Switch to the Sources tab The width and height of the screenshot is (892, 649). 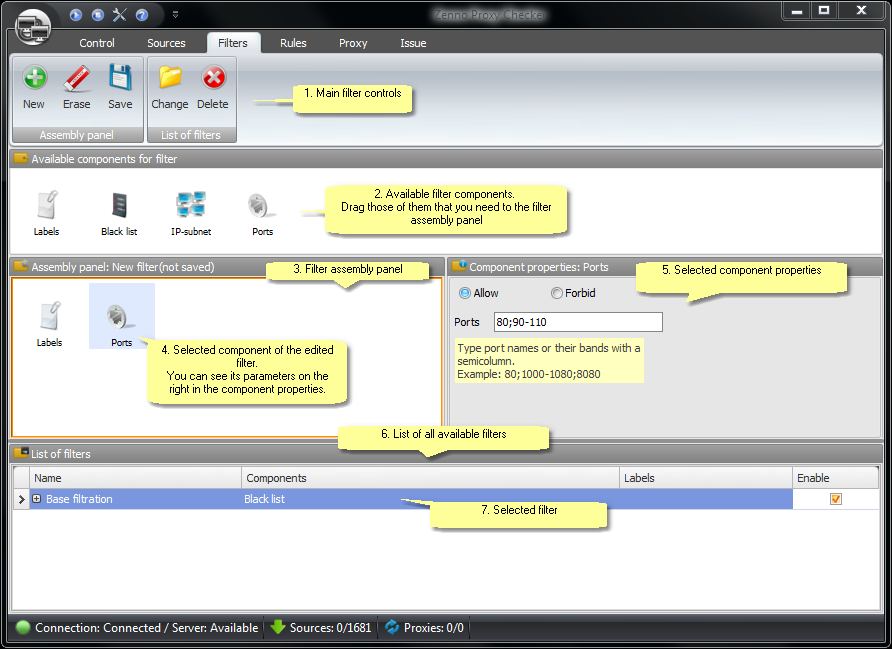[166, 43]
